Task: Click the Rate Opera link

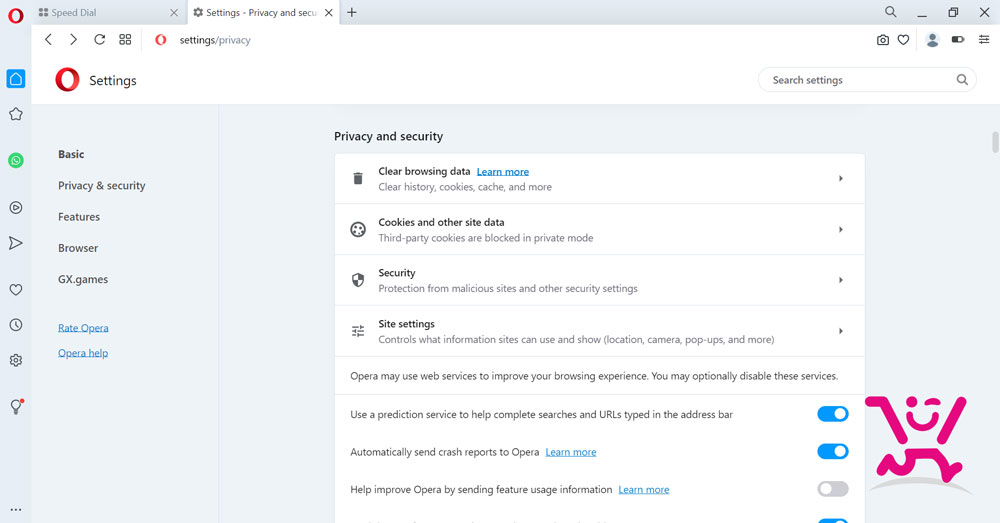Action: (83, 328)
